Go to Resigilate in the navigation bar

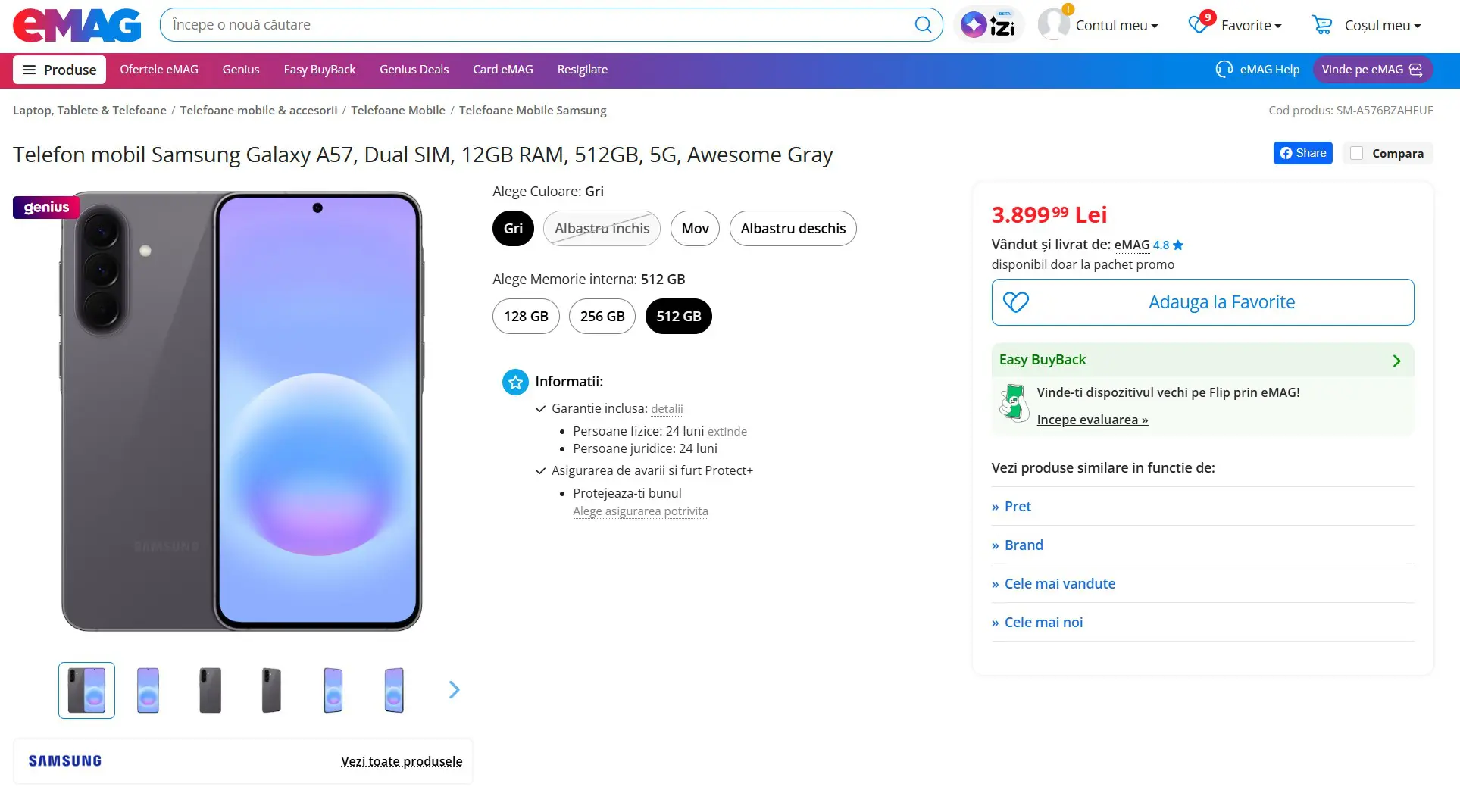[x=582, y=70]
